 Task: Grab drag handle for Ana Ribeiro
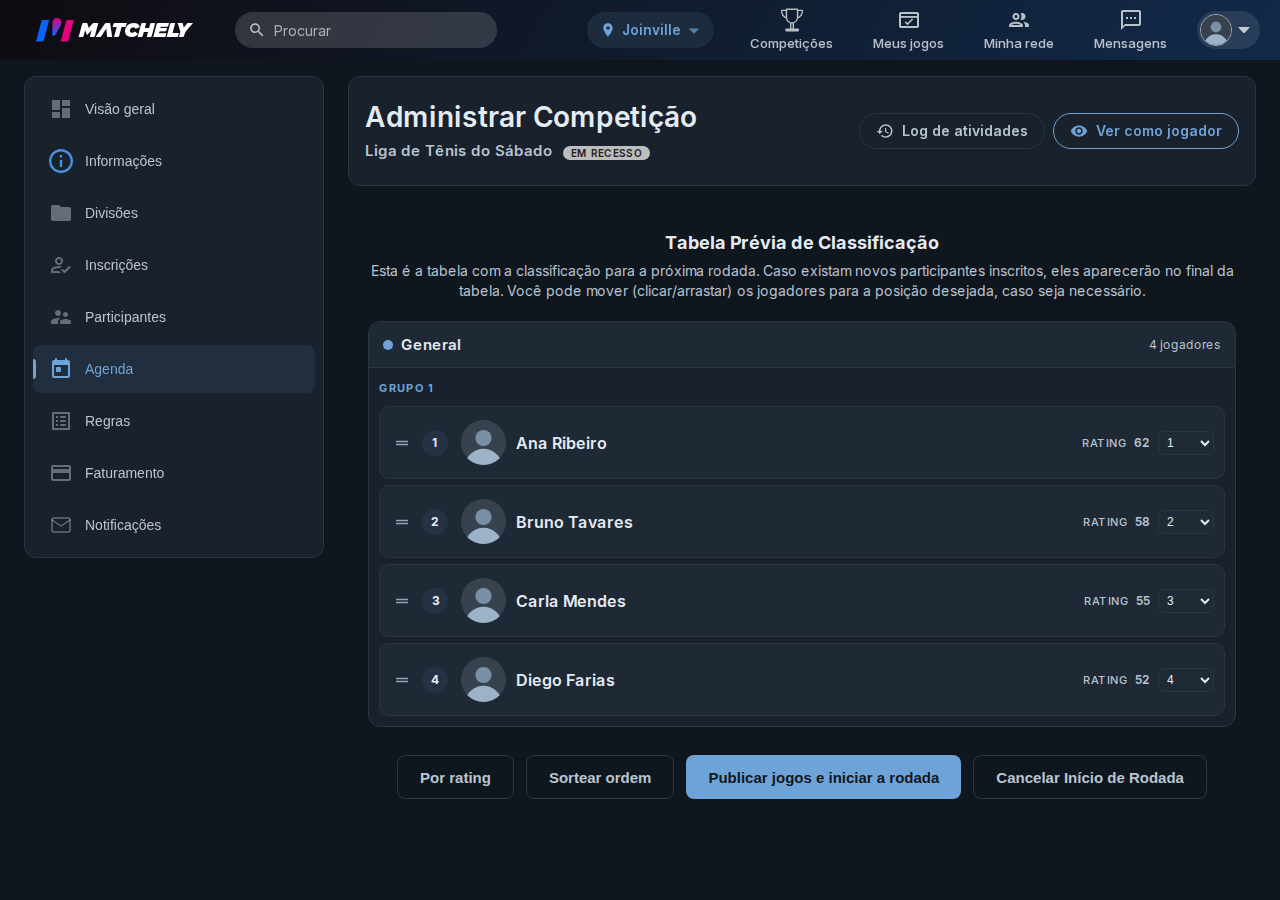tap(402, 443)
